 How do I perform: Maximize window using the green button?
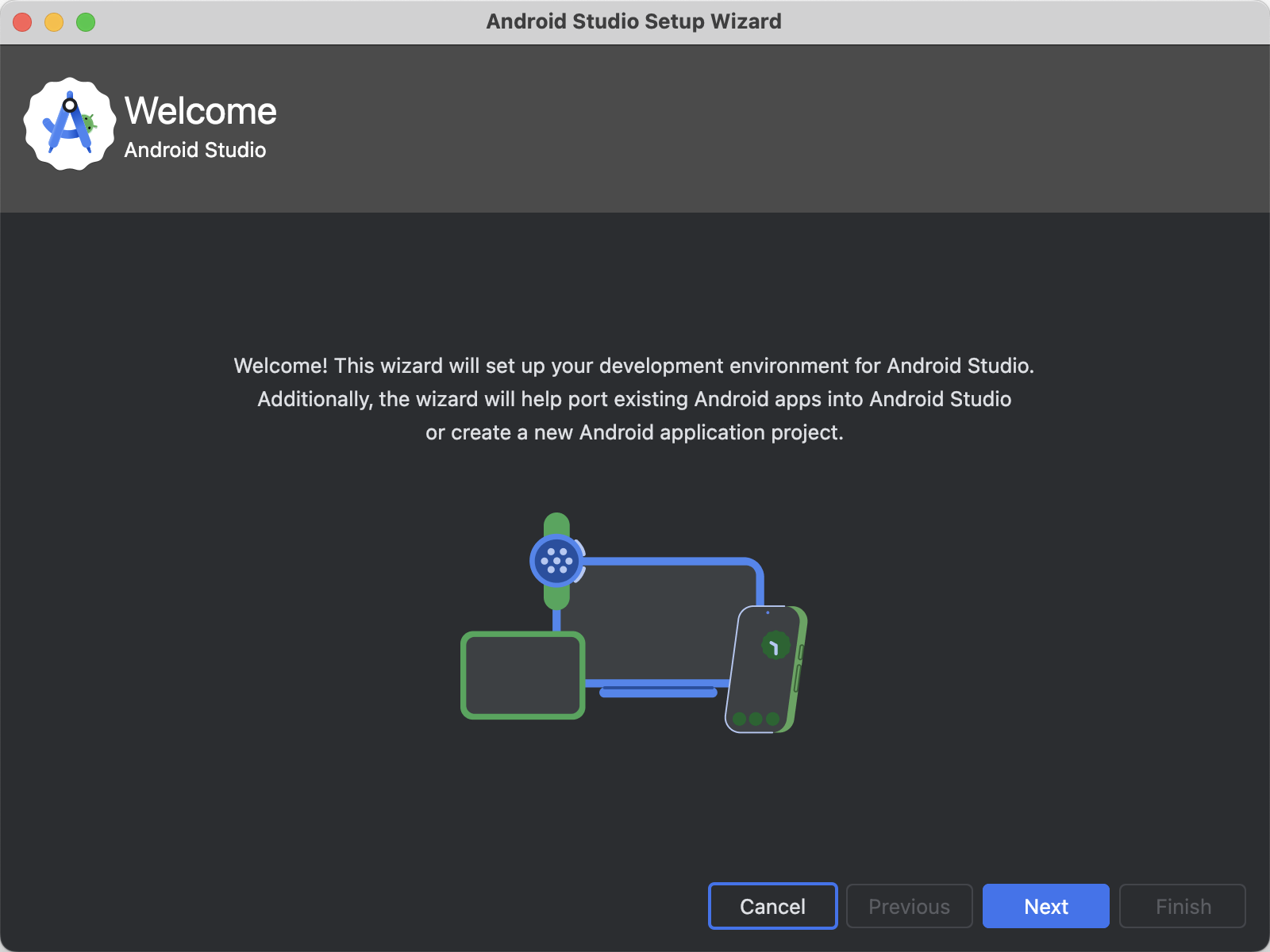(86, 22)
